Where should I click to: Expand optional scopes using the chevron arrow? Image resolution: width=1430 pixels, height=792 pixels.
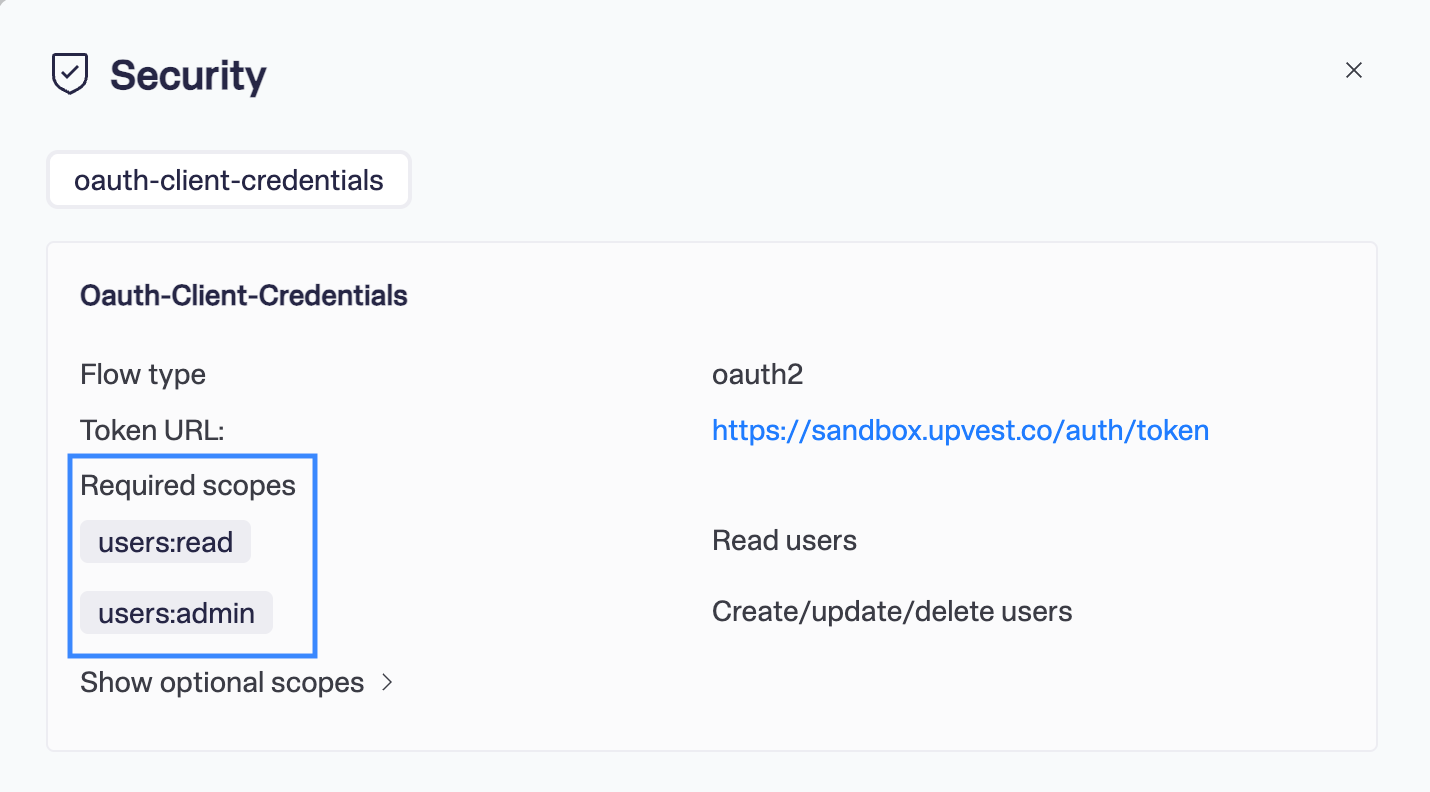(387, 683)
